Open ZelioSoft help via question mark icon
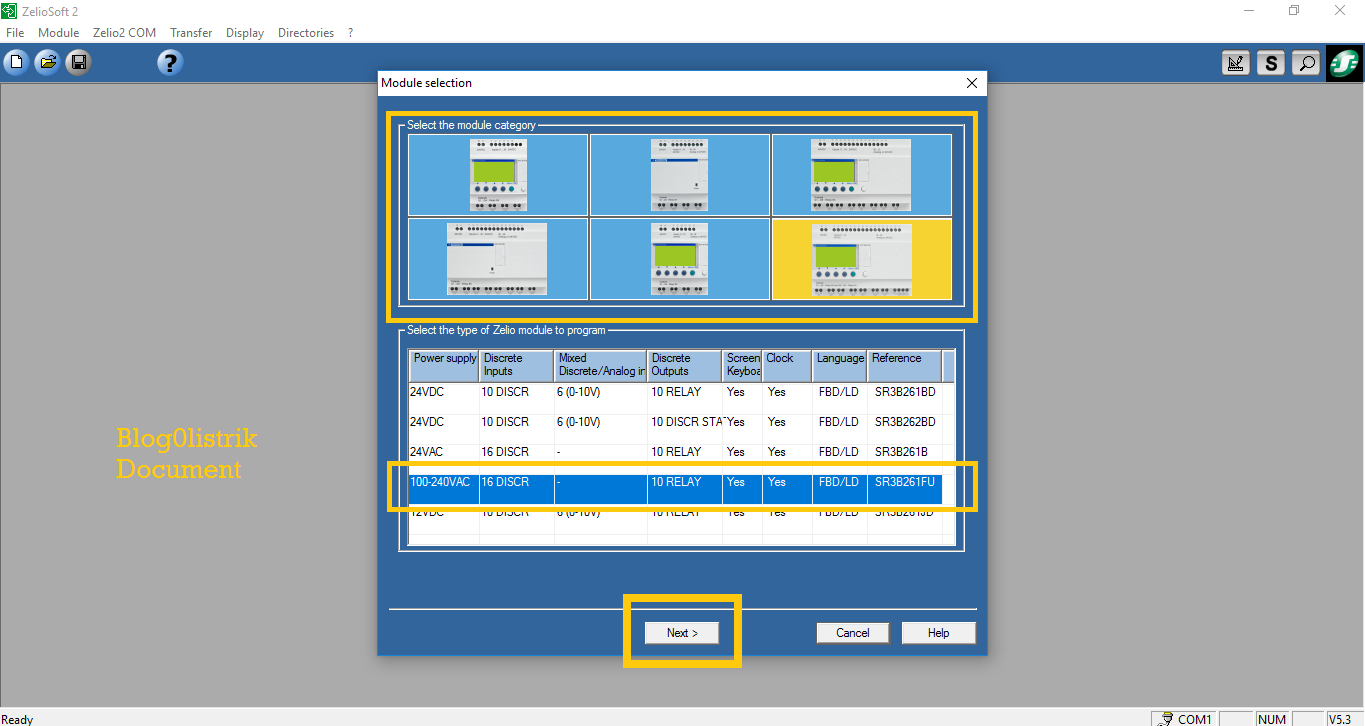 coord(169,61)
